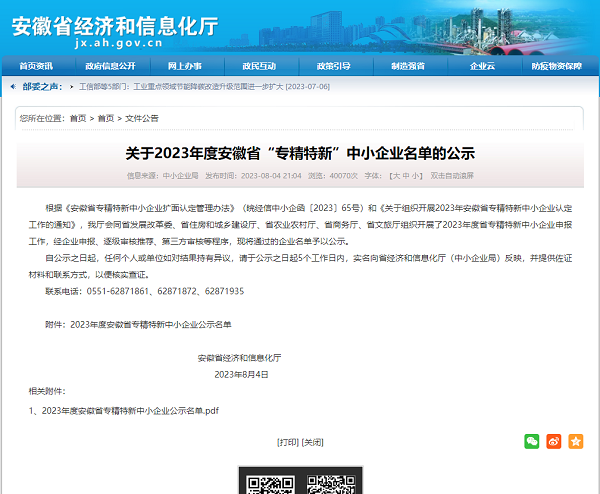Click the article title 关于2023年度安徽省“专精特新”中小企业名单的公示
The width and height of the screenshot is (600, 494).
pyautogui.click(x=300, y=153)
